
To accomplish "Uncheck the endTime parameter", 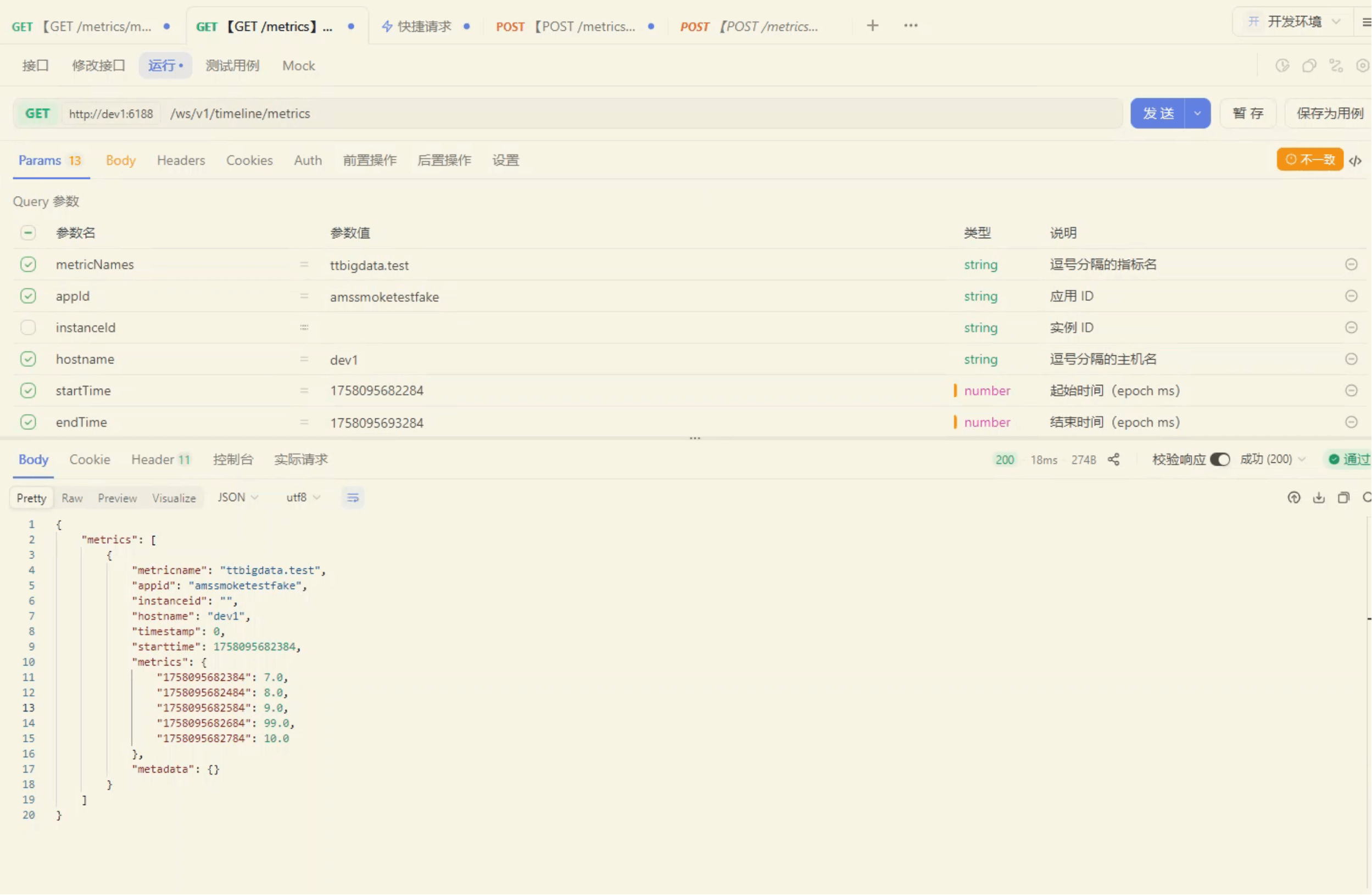I will [27, 422].
